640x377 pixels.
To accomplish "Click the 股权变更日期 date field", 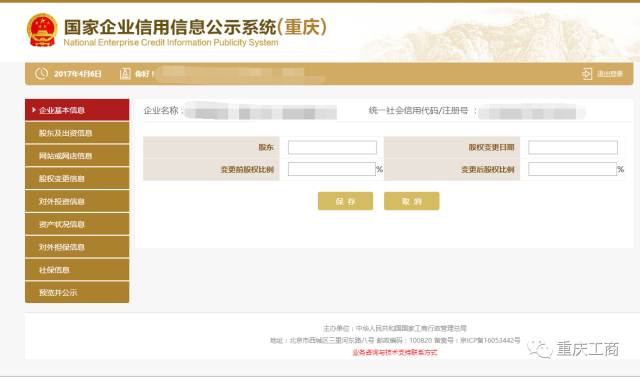I will (573, 147).
